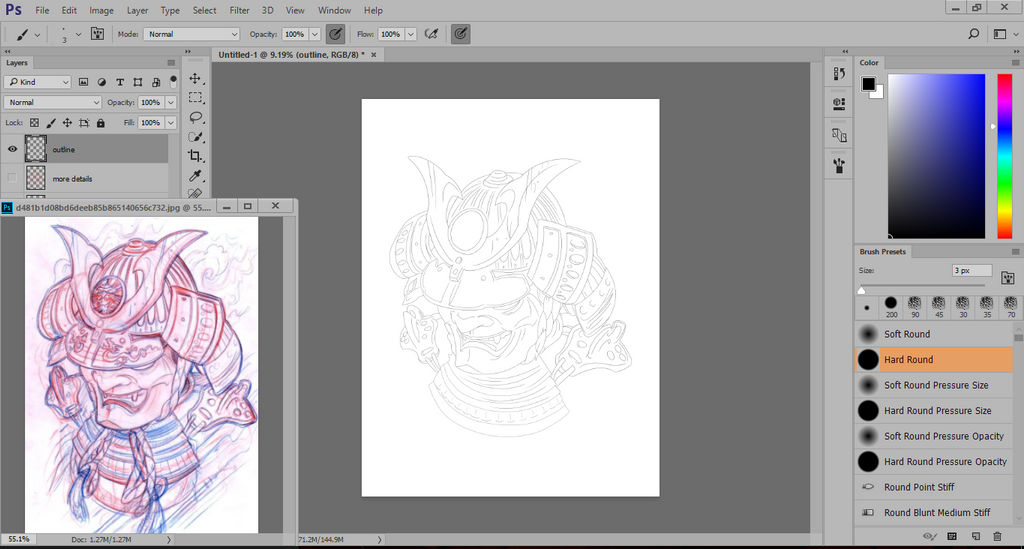Image resolution: width=1024 pixels, height=549 pixels.
Task: Click the hue spectrum slider
Action: coord(1004,155)
